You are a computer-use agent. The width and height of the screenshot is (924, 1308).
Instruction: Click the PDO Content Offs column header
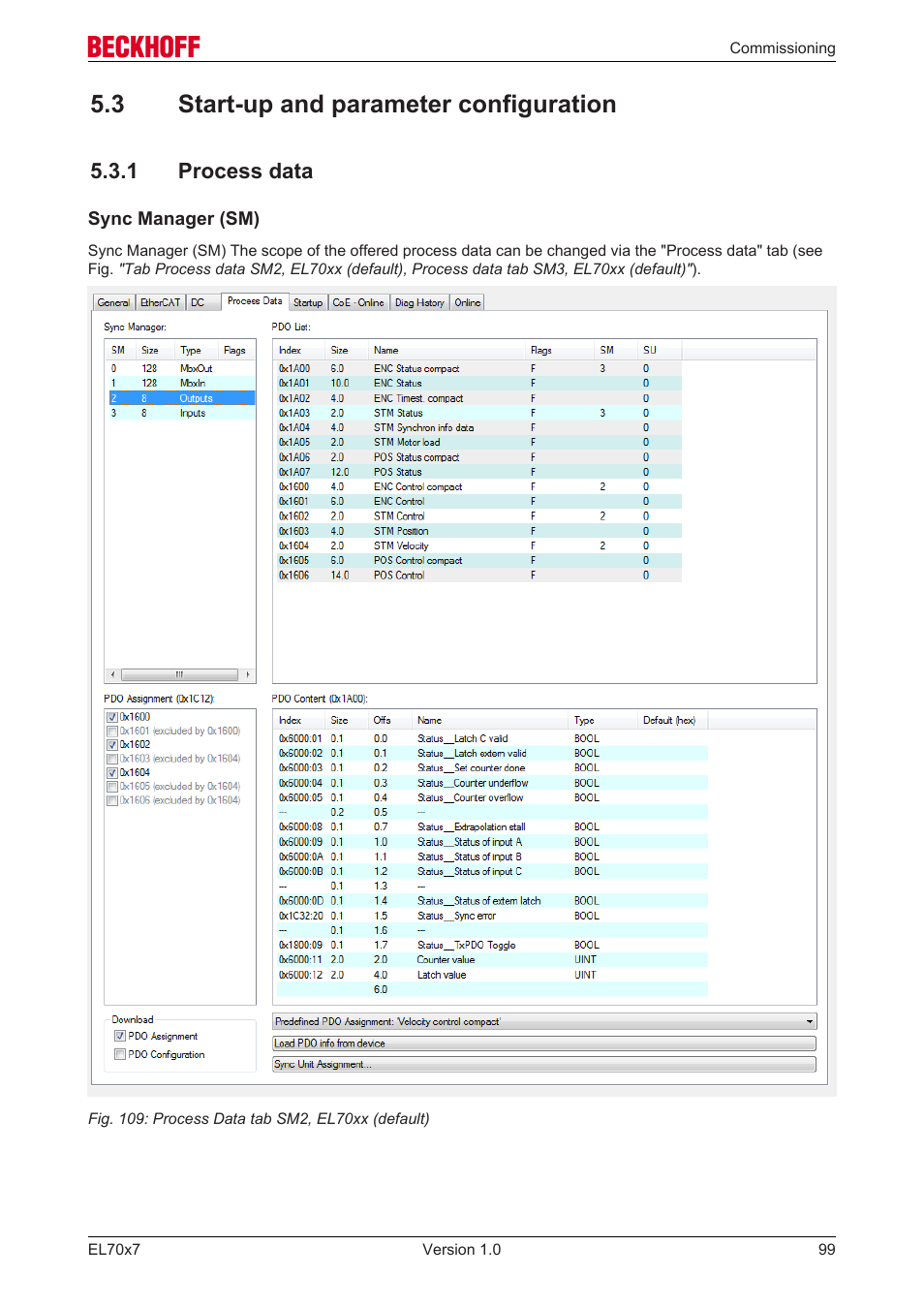pyautogui.click(x=389, y=721)
